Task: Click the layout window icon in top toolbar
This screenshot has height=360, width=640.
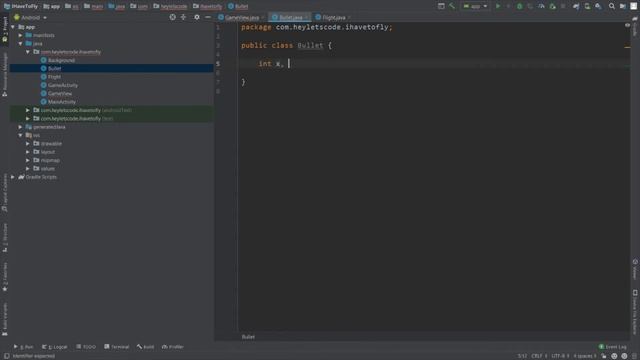Action: [441, 6]
